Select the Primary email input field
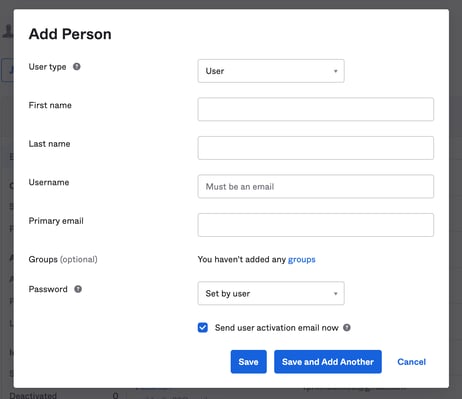The height and width of the screenshot is (399, 462). (x=316, y=225)
